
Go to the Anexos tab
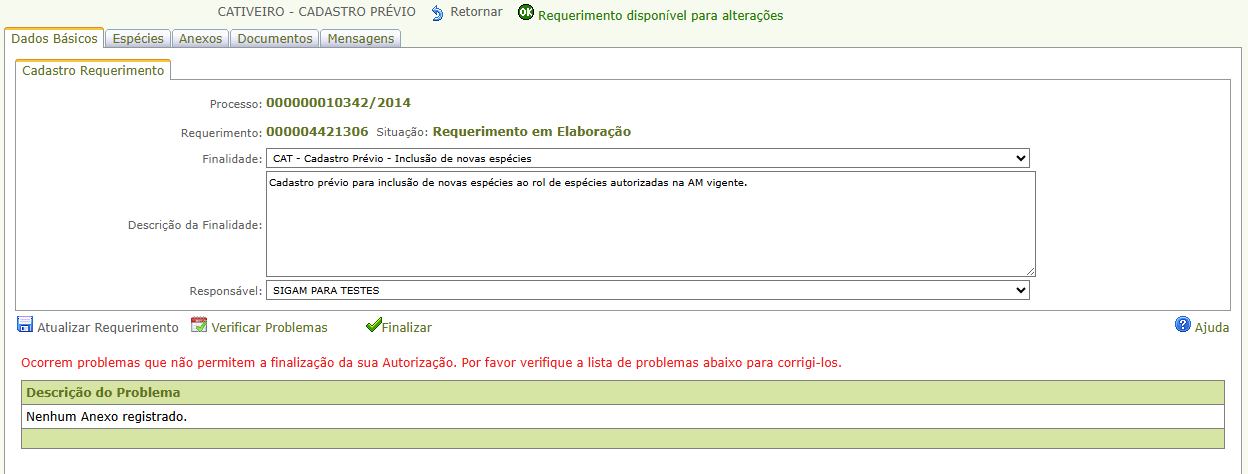201,39
